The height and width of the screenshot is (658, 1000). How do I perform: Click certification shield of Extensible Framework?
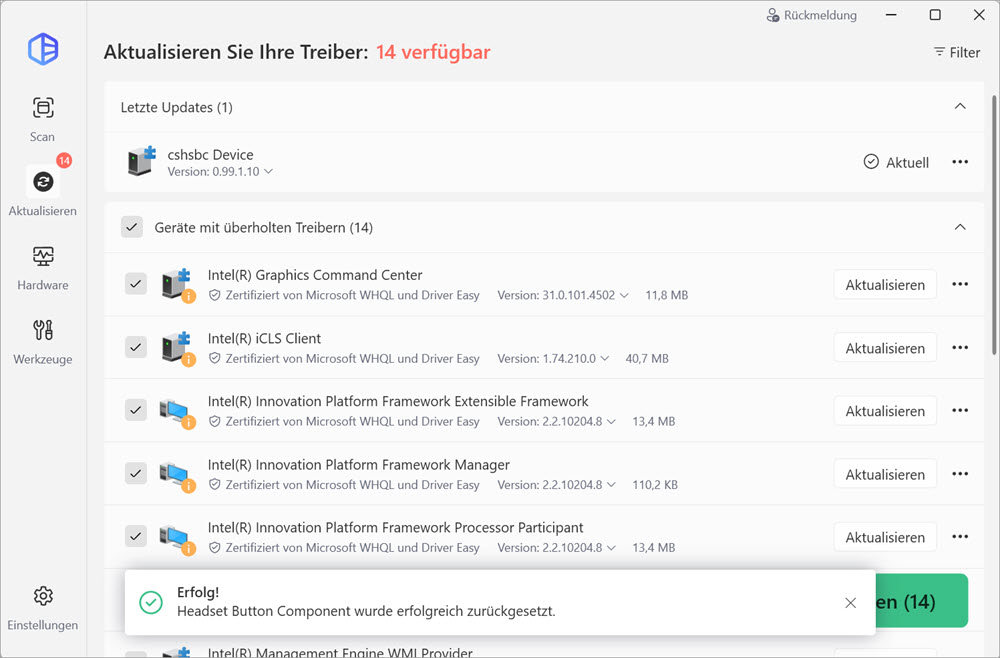point(215,421)
